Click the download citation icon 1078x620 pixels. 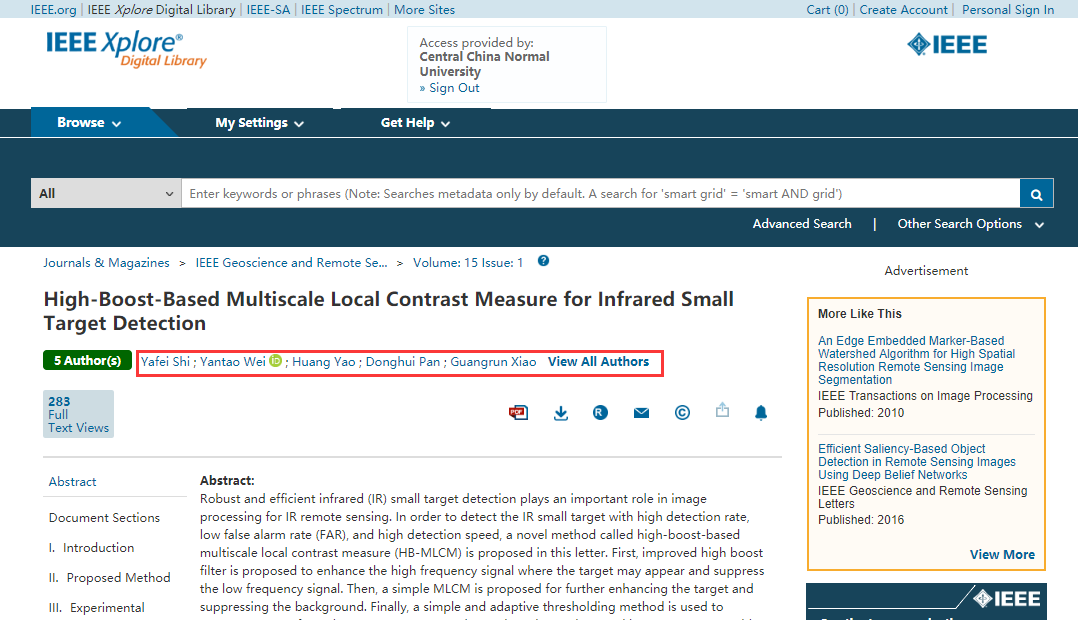pyautogui.click(x=561, y=412)
